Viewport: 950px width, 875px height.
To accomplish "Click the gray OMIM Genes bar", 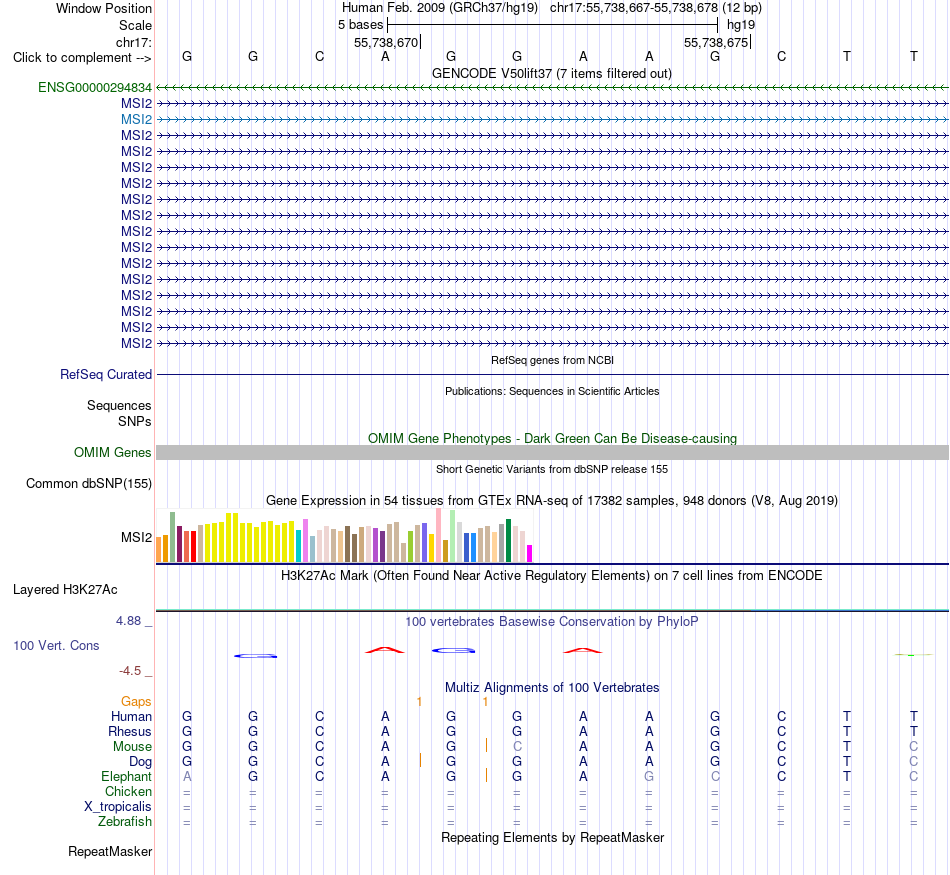I will (553, 452).
